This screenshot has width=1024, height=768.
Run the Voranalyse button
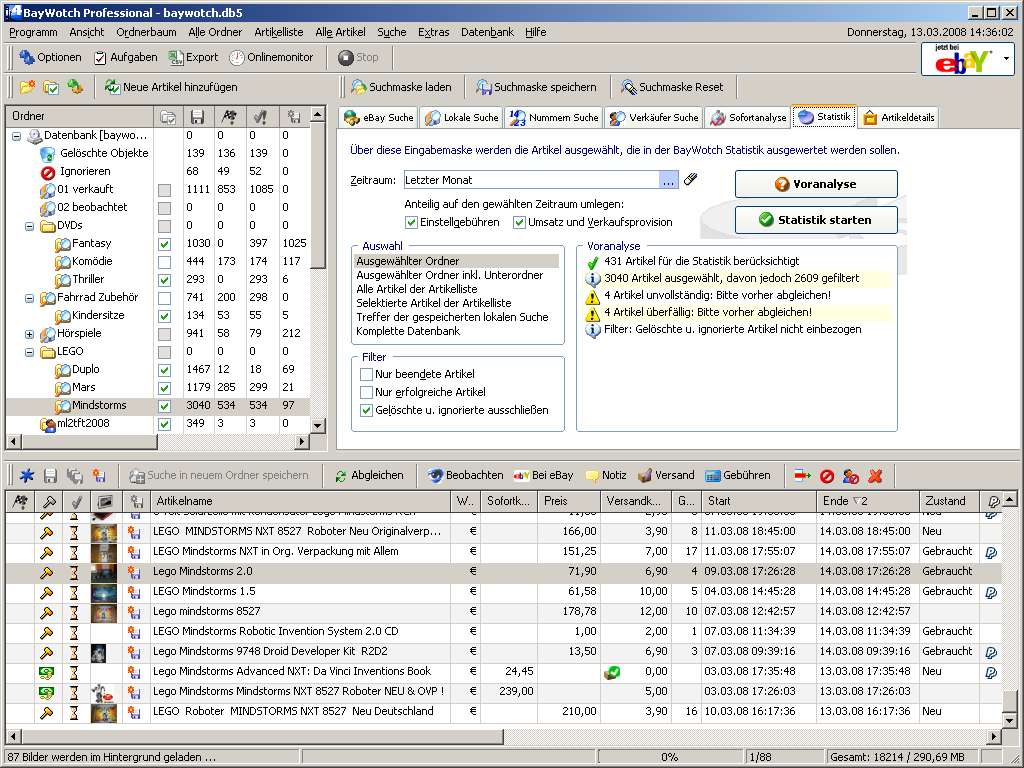tap(816, 184)
